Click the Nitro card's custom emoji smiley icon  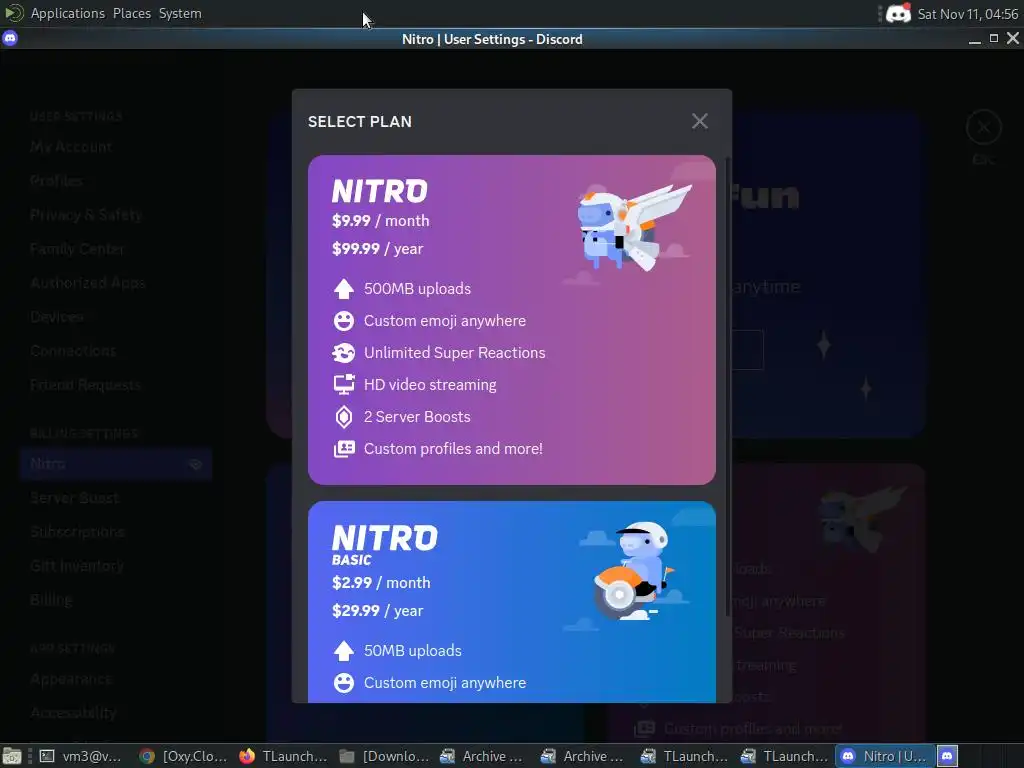pos(344,321)
